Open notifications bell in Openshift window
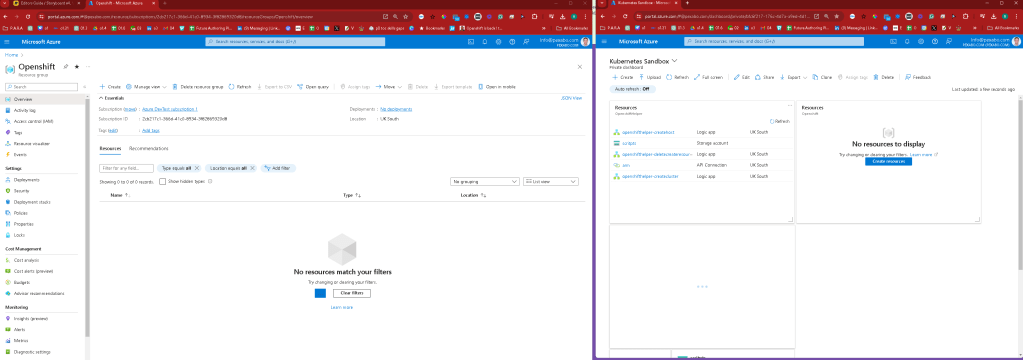The height and width of the screenshot is (360, 1023). click(485, 41)
